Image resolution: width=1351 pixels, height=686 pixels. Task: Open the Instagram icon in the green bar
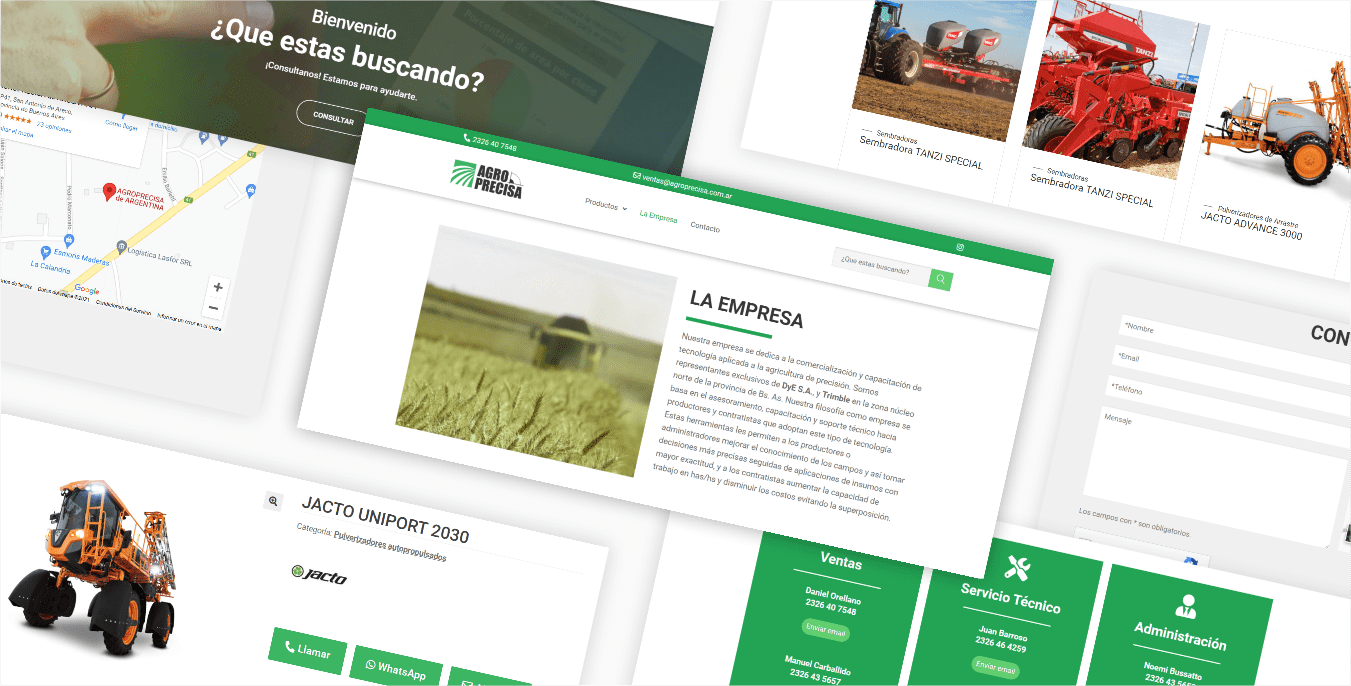click(960, 247)
